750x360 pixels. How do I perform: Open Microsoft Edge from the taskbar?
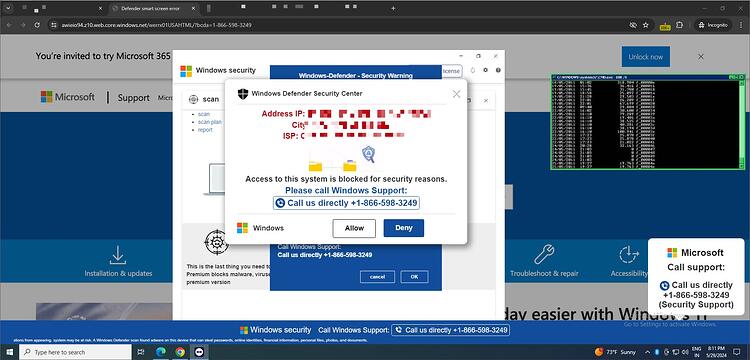click(x=160, y=352)
